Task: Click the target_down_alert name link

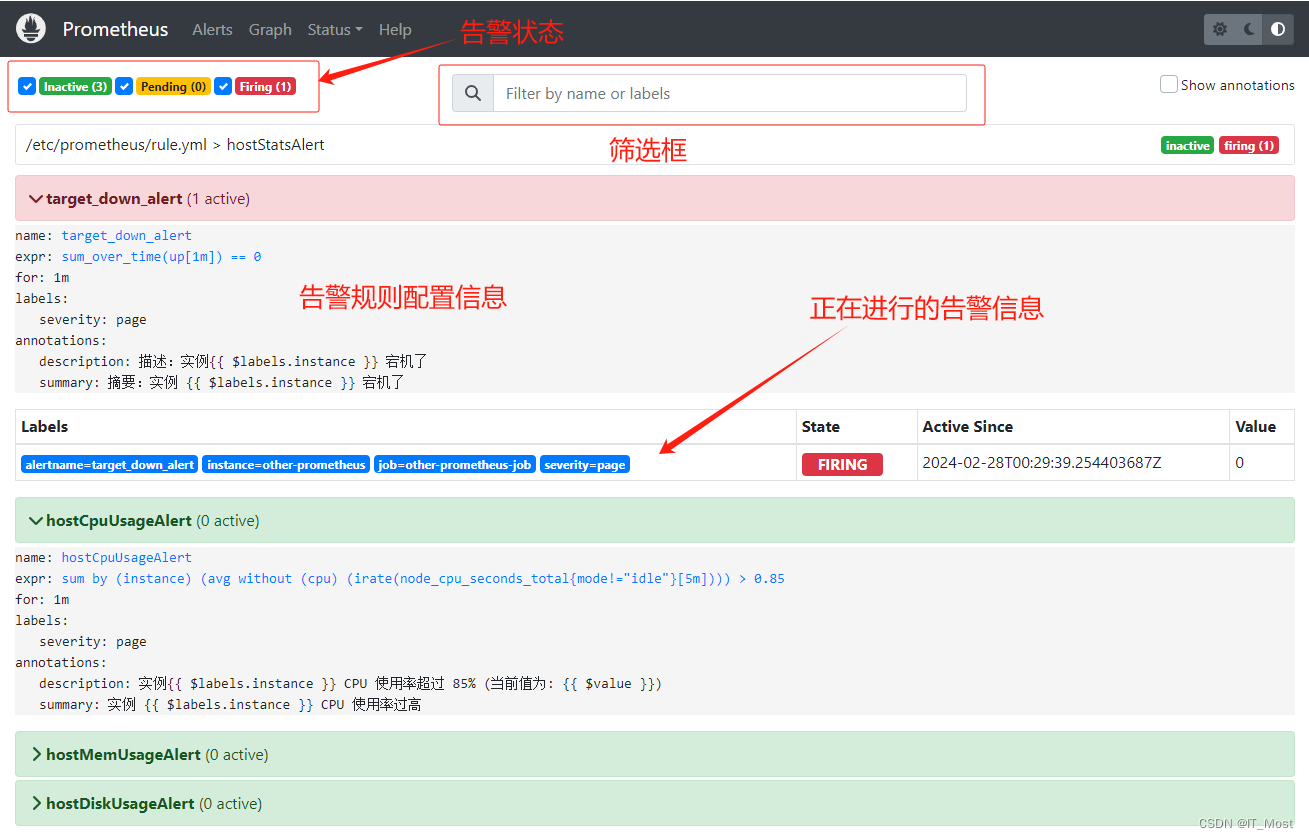Action: click(x=126, y=235)
